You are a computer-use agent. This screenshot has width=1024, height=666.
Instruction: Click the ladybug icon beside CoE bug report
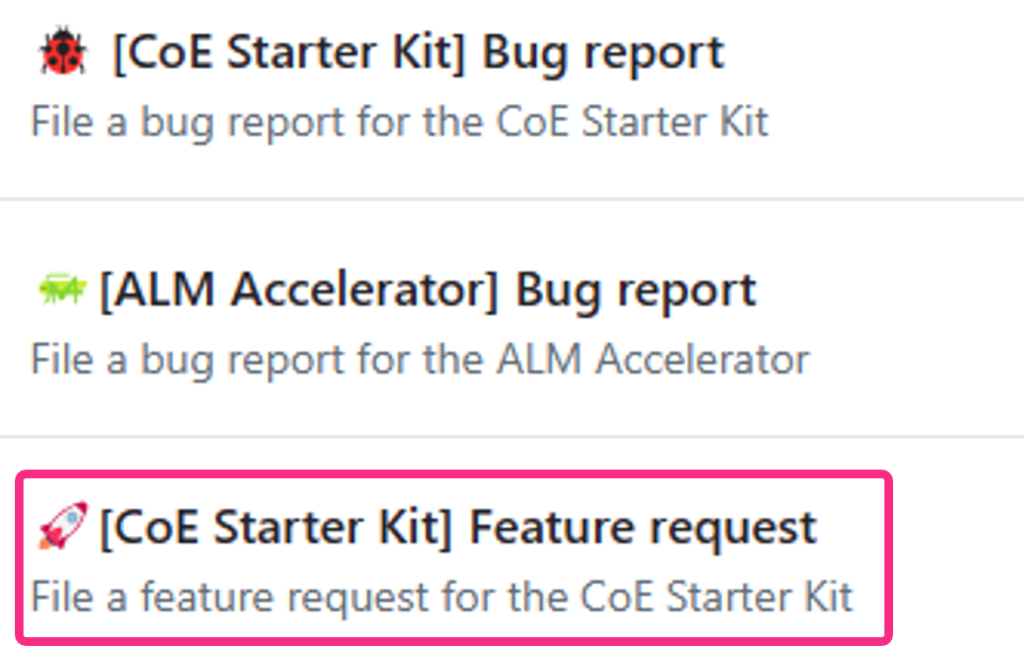pos(60,50)
